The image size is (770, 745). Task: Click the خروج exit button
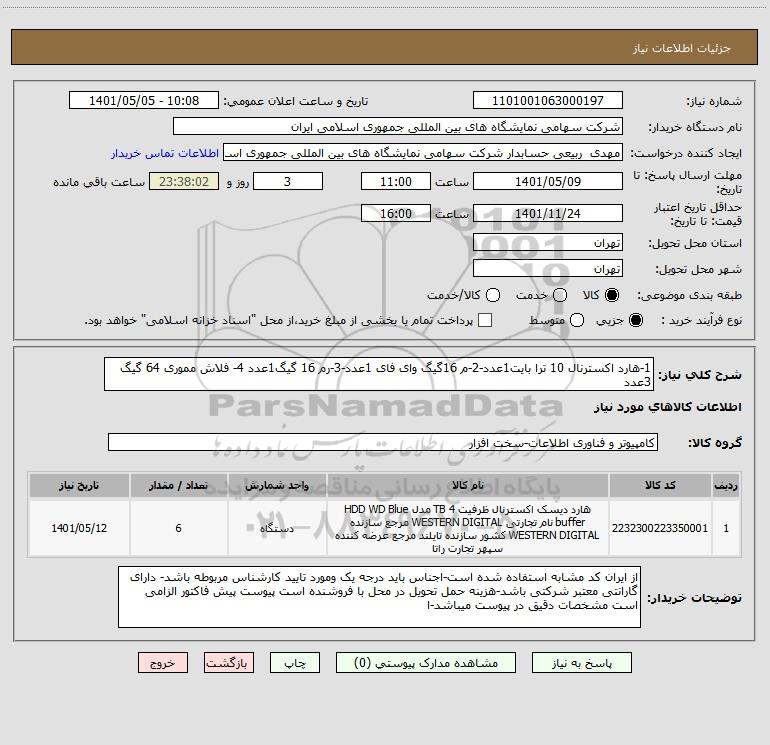pyautogui.click(x=163, y=663)
